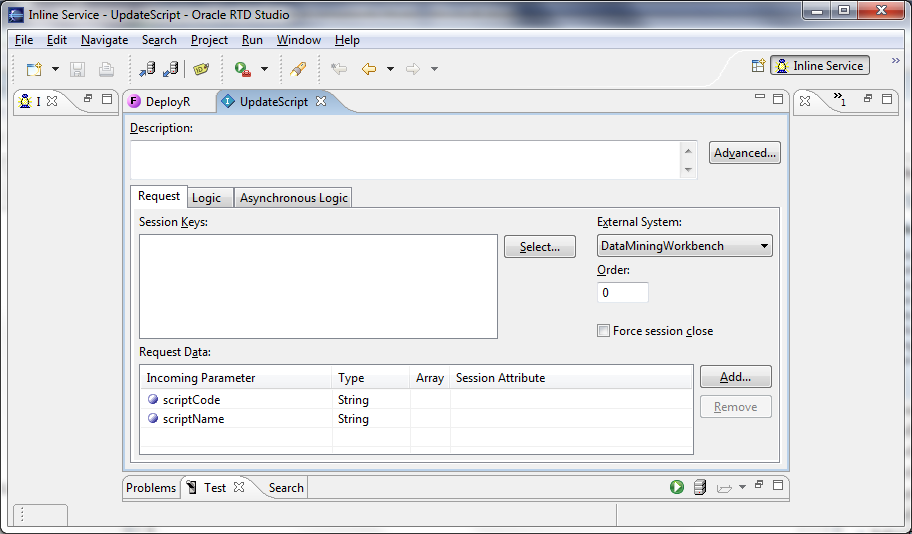Viewport: 912px width, 534px height.
Task: Click the Print toolbar icon
Action: click(106, 69)
